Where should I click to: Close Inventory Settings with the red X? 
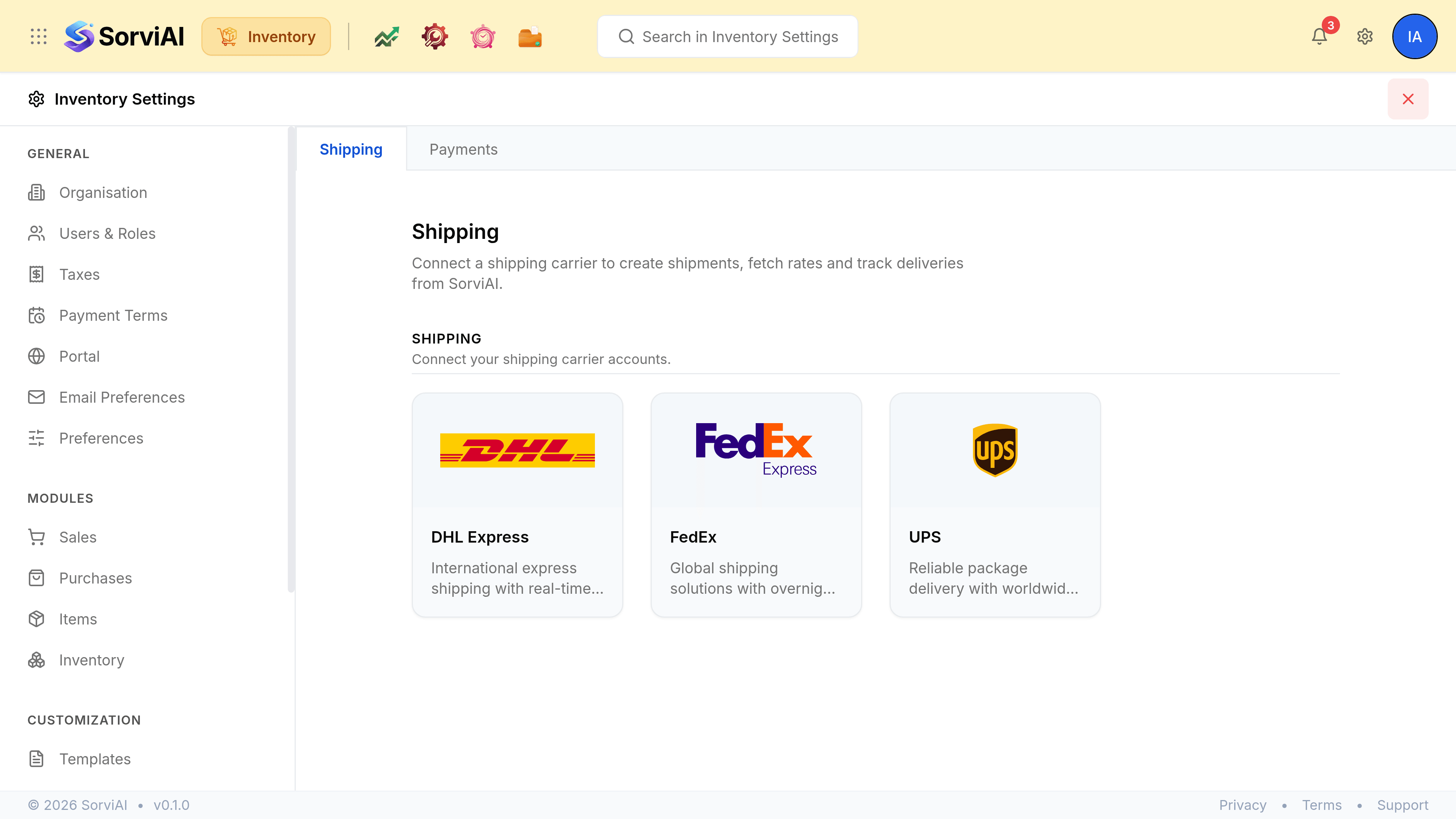pyautogui.click(x=1408, y=99)
